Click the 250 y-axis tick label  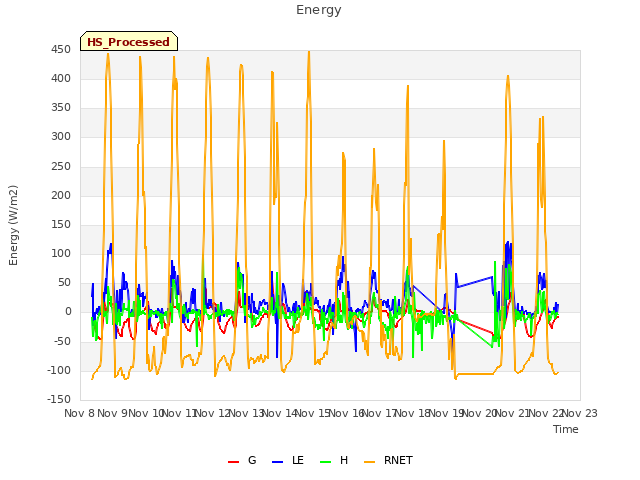tap(61, 167)
